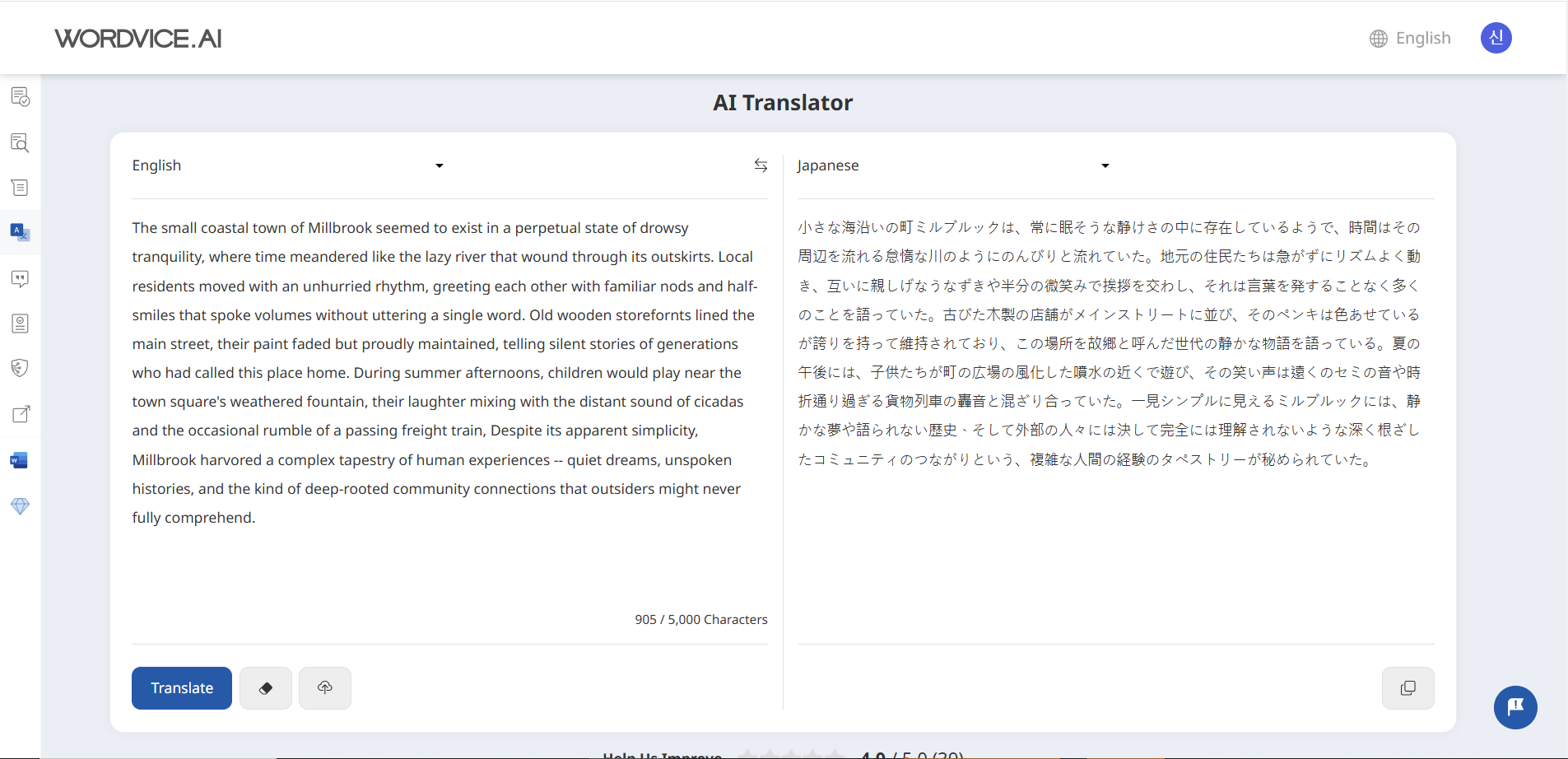This screenshot has width=1568, height=759.
Task: Copy the Japanese translation output
Action: (x=1407, y=687)
